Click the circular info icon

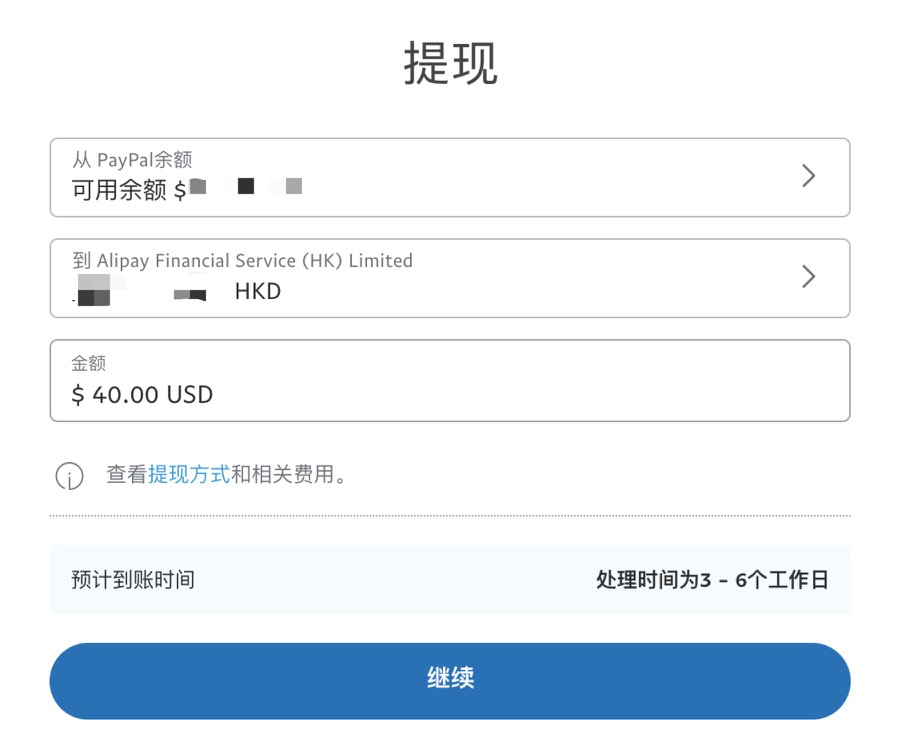coord(69,476)
